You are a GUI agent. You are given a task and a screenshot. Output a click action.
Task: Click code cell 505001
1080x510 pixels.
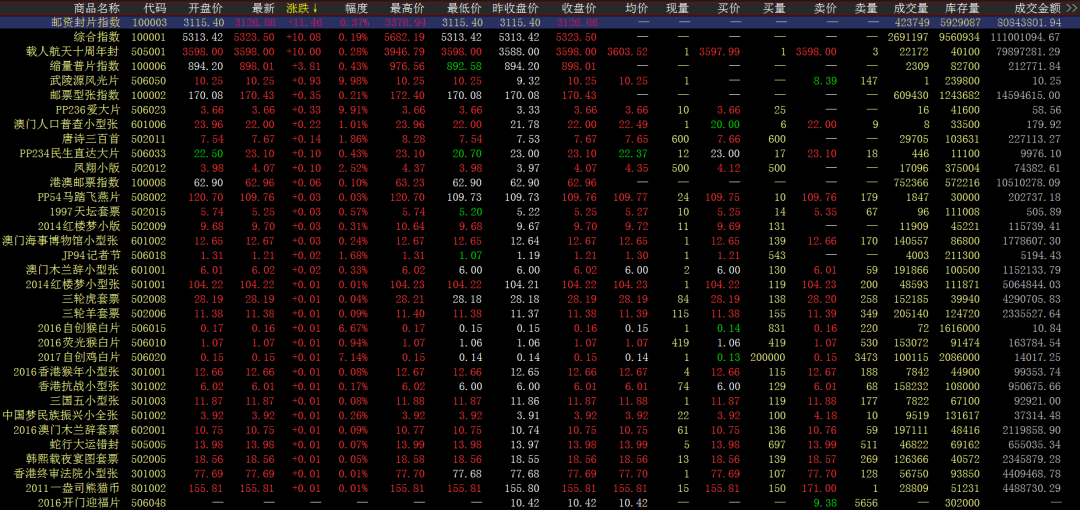point(149,52)
